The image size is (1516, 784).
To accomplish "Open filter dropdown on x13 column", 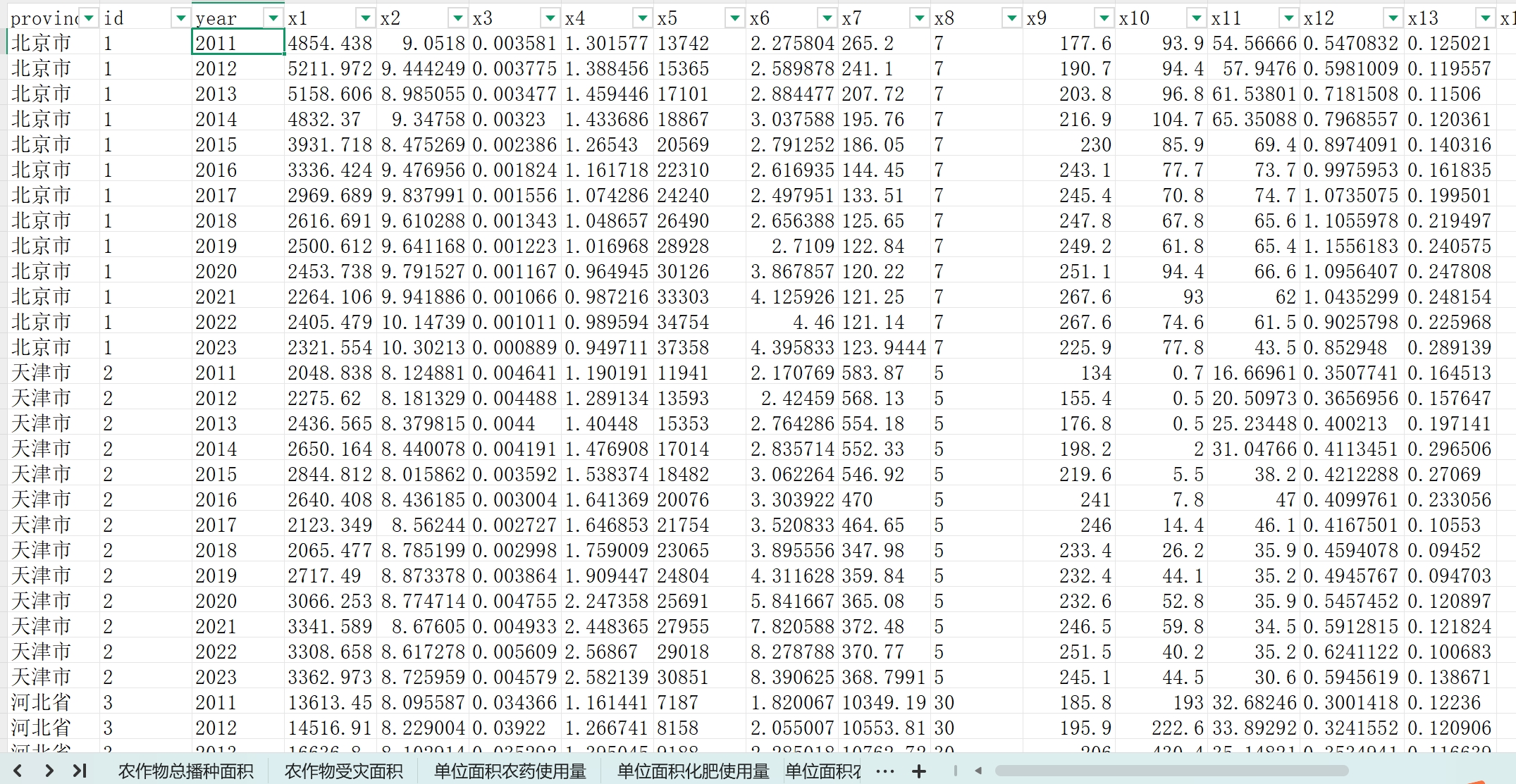I will tap(1485, 18).
